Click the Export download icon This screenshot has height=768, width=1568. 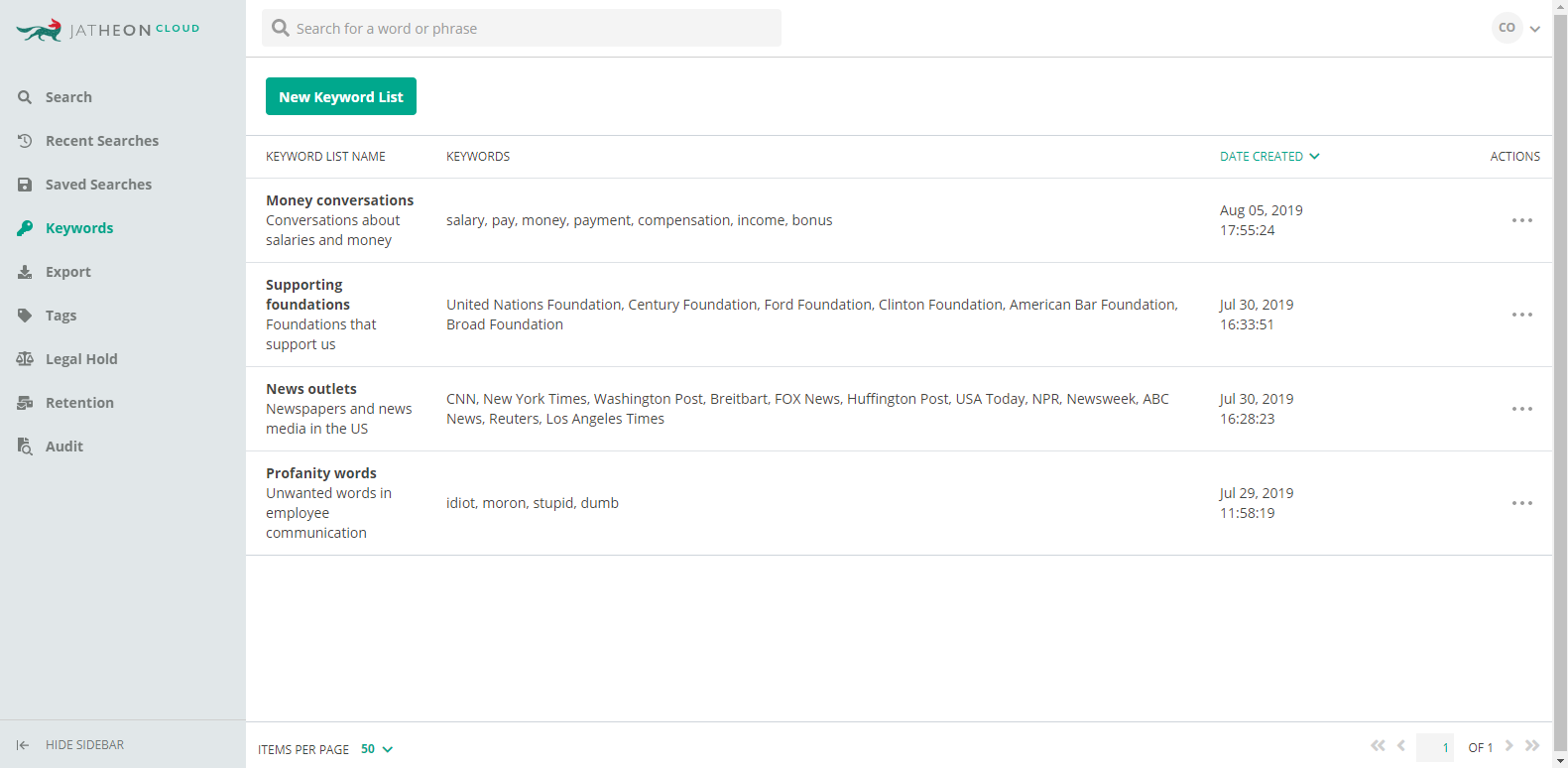click(25, 272)
